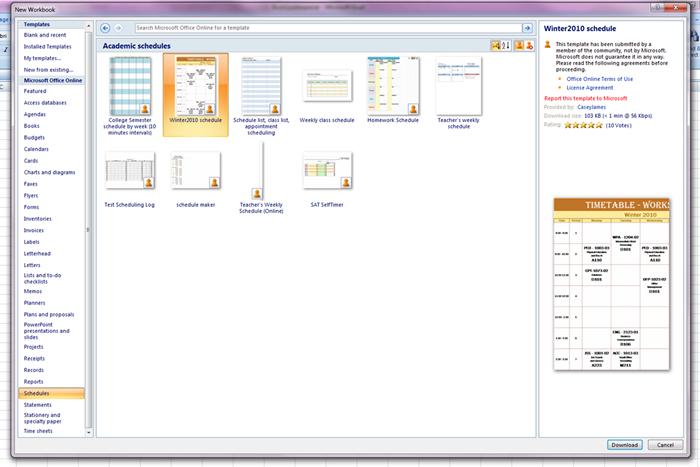Open the Calendars template category
700x467 pixels.
[36, 150]
